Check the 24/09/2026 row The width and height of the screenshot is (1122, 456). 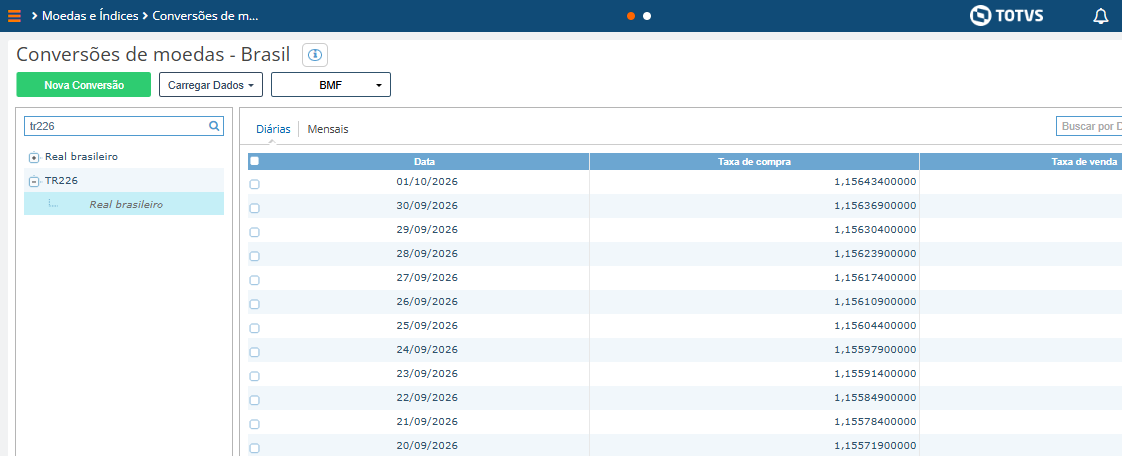[x=254, y=352]
